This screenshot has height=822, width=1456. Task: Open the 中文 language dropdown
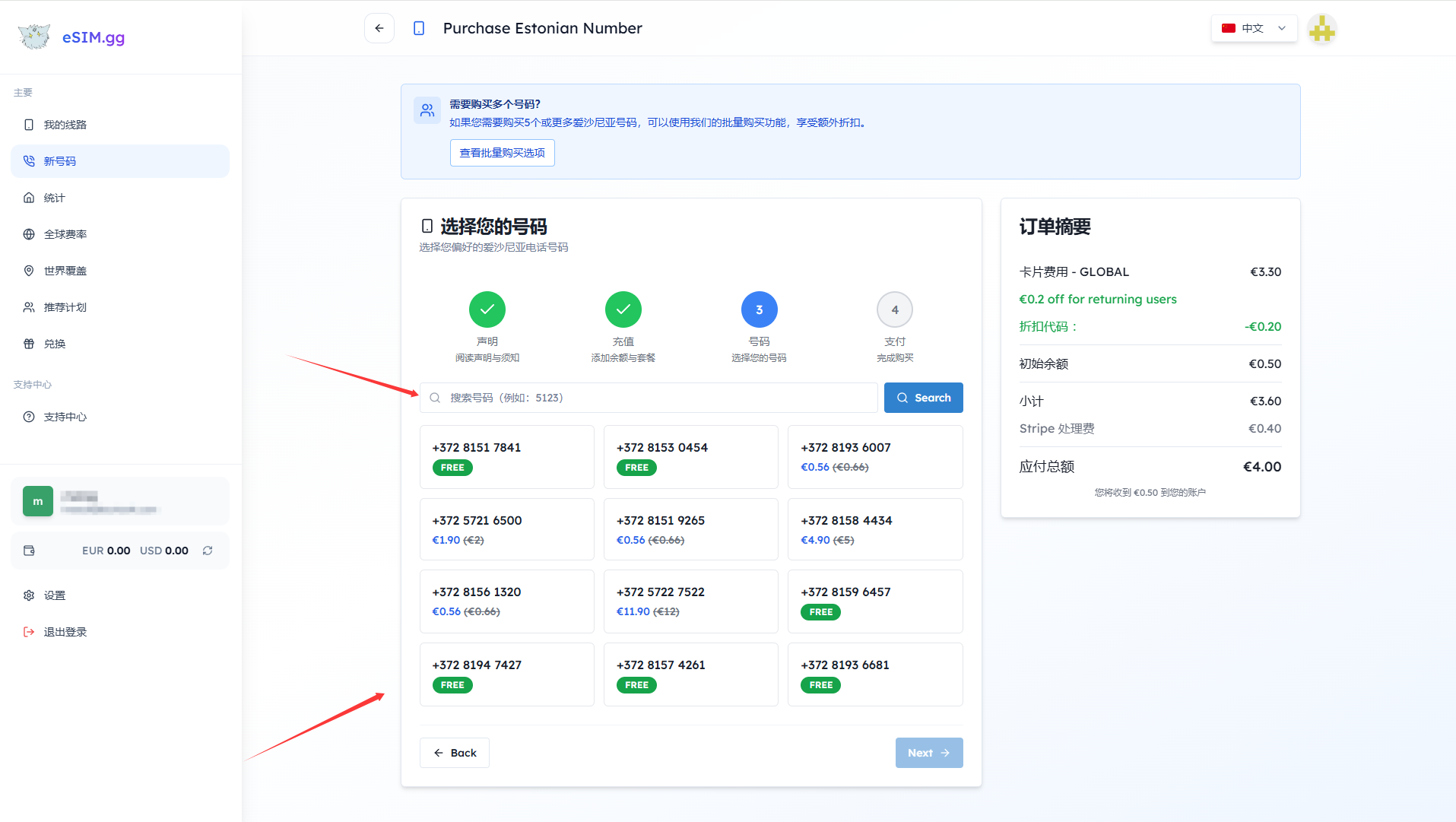point(1254,28)
